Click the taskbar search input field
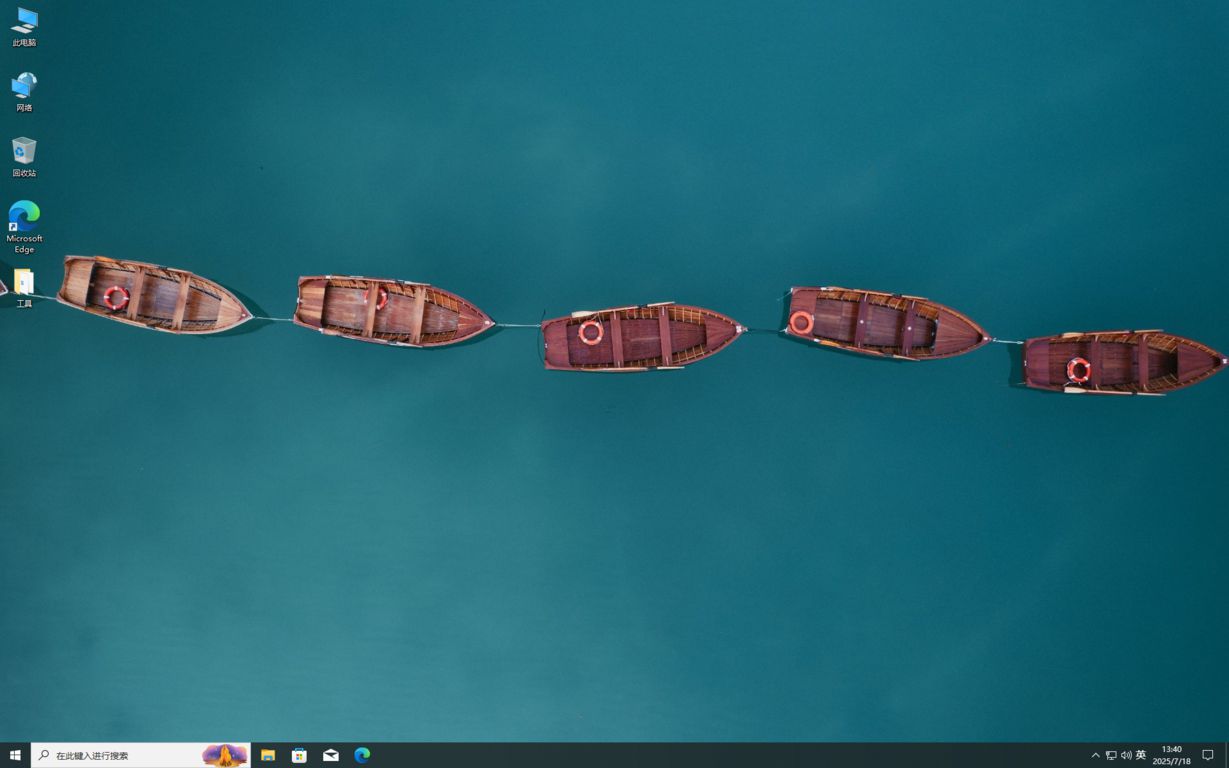This screenshot has height=768, width=1229. pos(110,755)
